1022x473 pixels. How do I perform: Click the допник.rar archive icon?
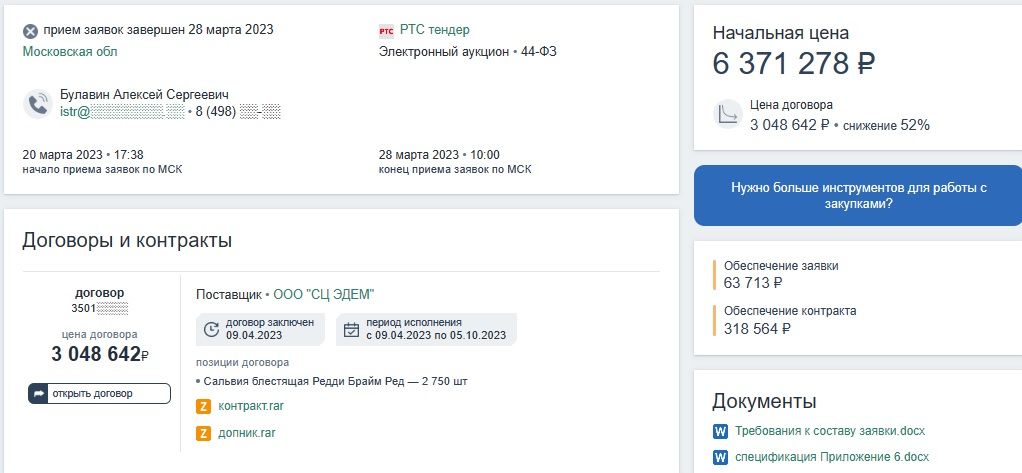[x=204, y=433]
